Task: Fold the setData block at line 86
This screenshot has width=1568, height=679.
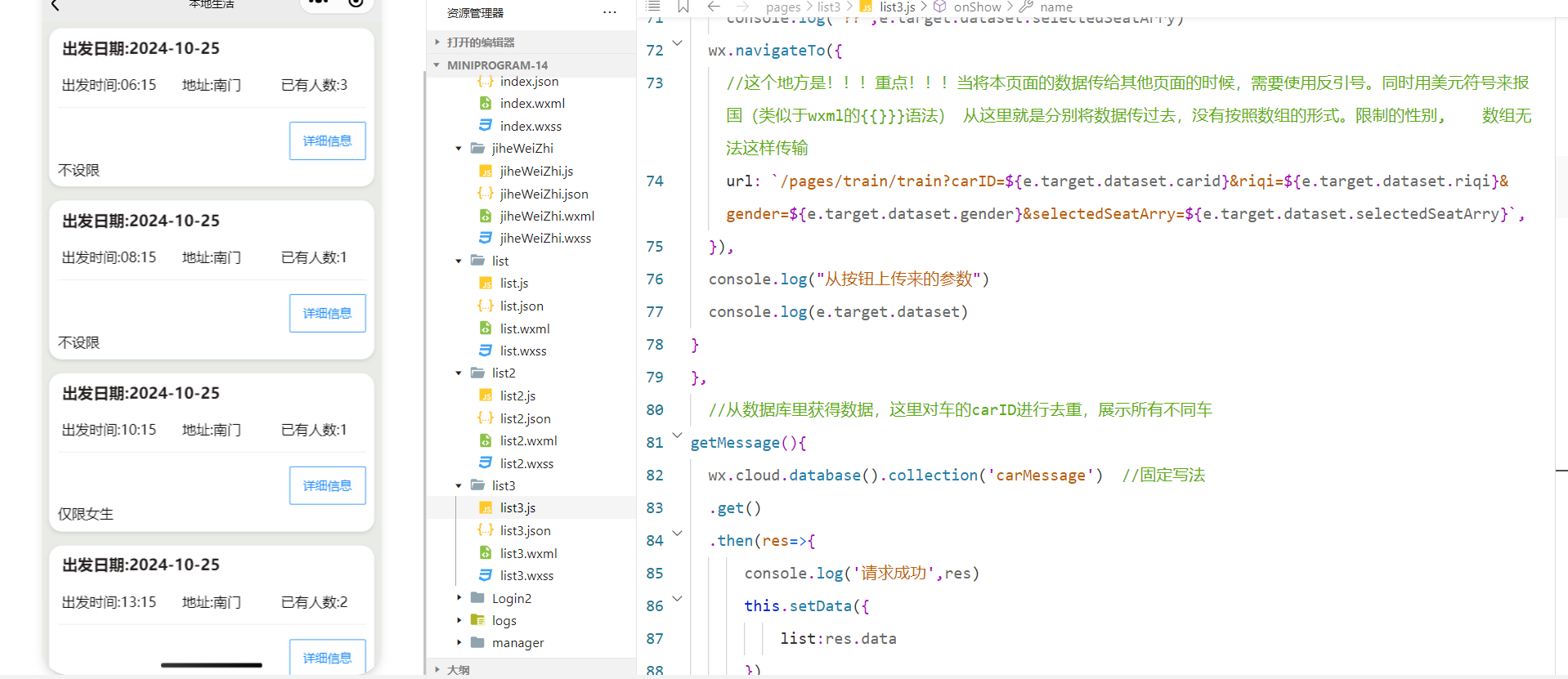Action: 677,599
